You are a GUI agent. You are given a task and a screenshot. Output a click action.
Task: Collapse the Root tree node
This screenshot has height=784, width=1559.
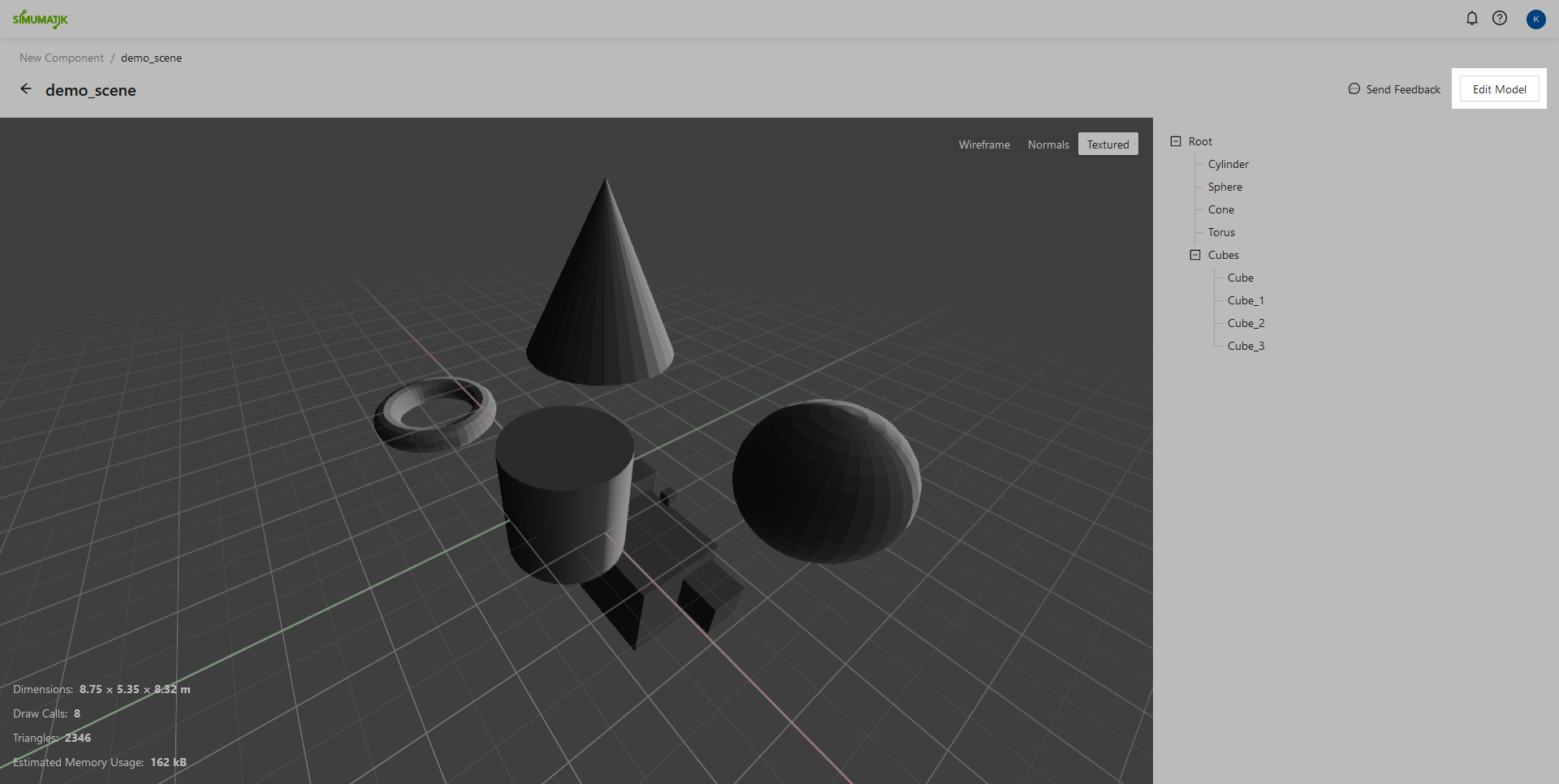click(1177, 140)
